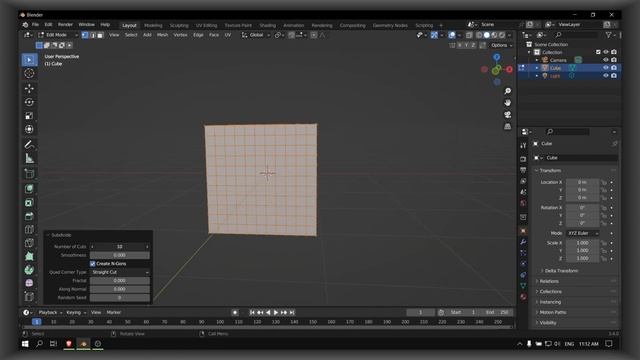Click the viewport pan hand icon
This screenshot has height=360, width=640.
pyautogui.click(x=507, y=103)
